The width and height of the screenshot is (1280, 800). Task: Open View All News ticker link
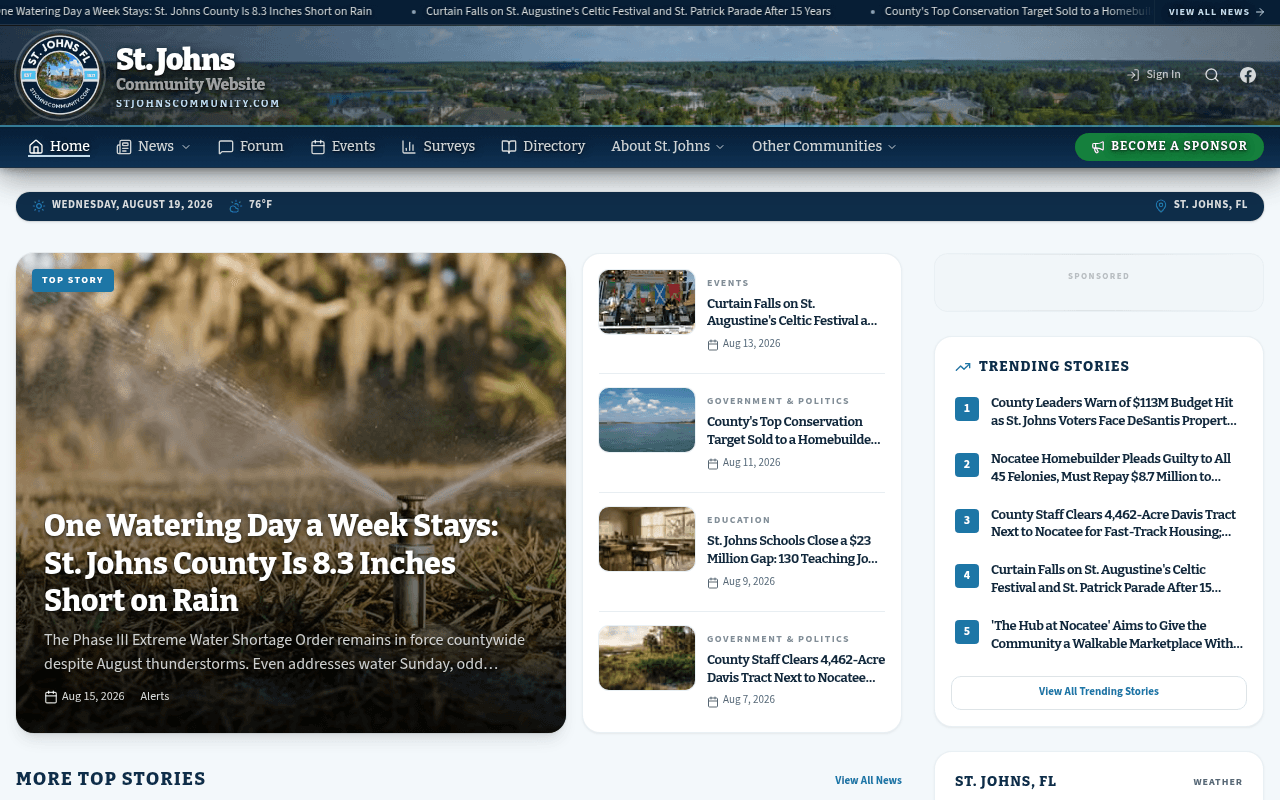(x=1217, y=12)
